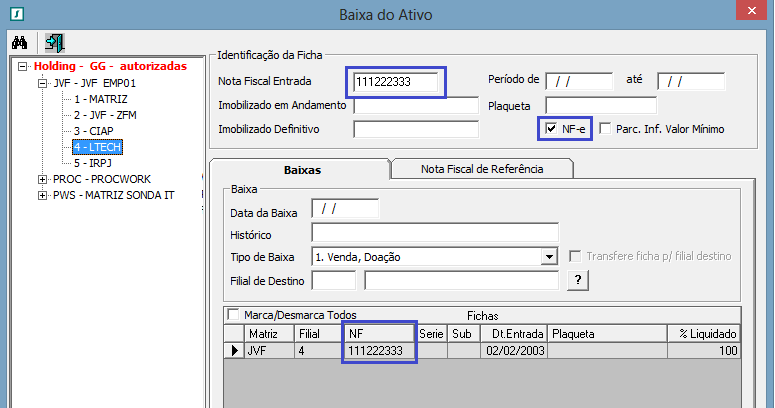The height and width of the screenshot is (408, 775).
Task: Select Holding - GG - autorizadas root
Action: (110, 66)
